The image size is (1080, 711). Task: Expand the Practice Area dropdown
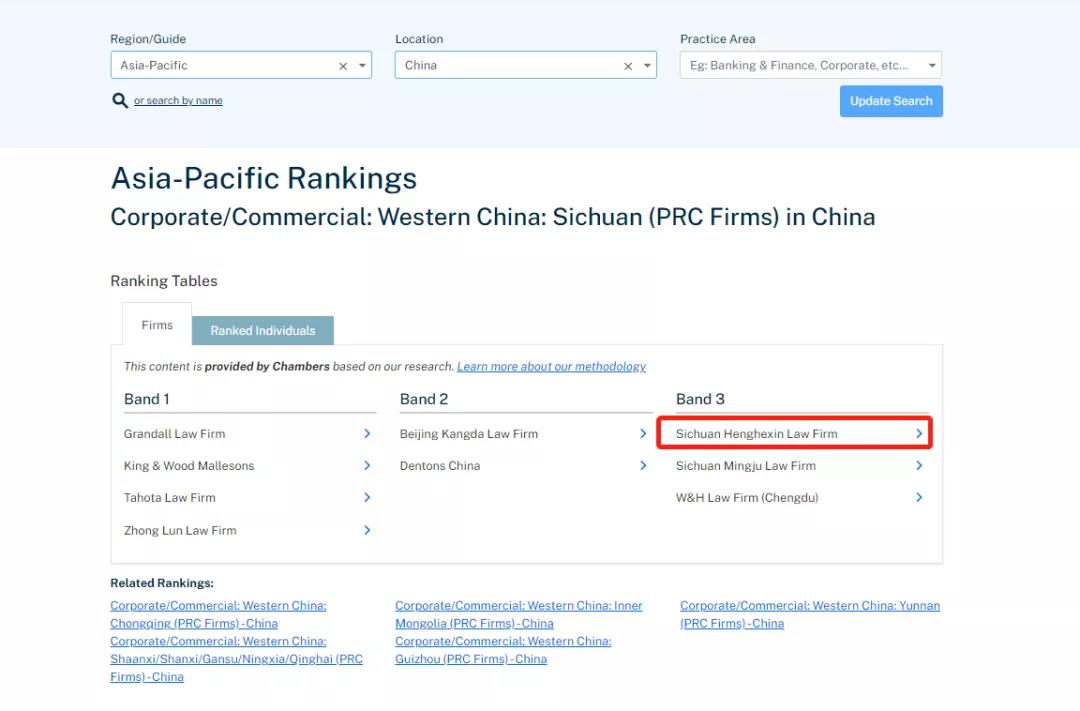(932, 66)
